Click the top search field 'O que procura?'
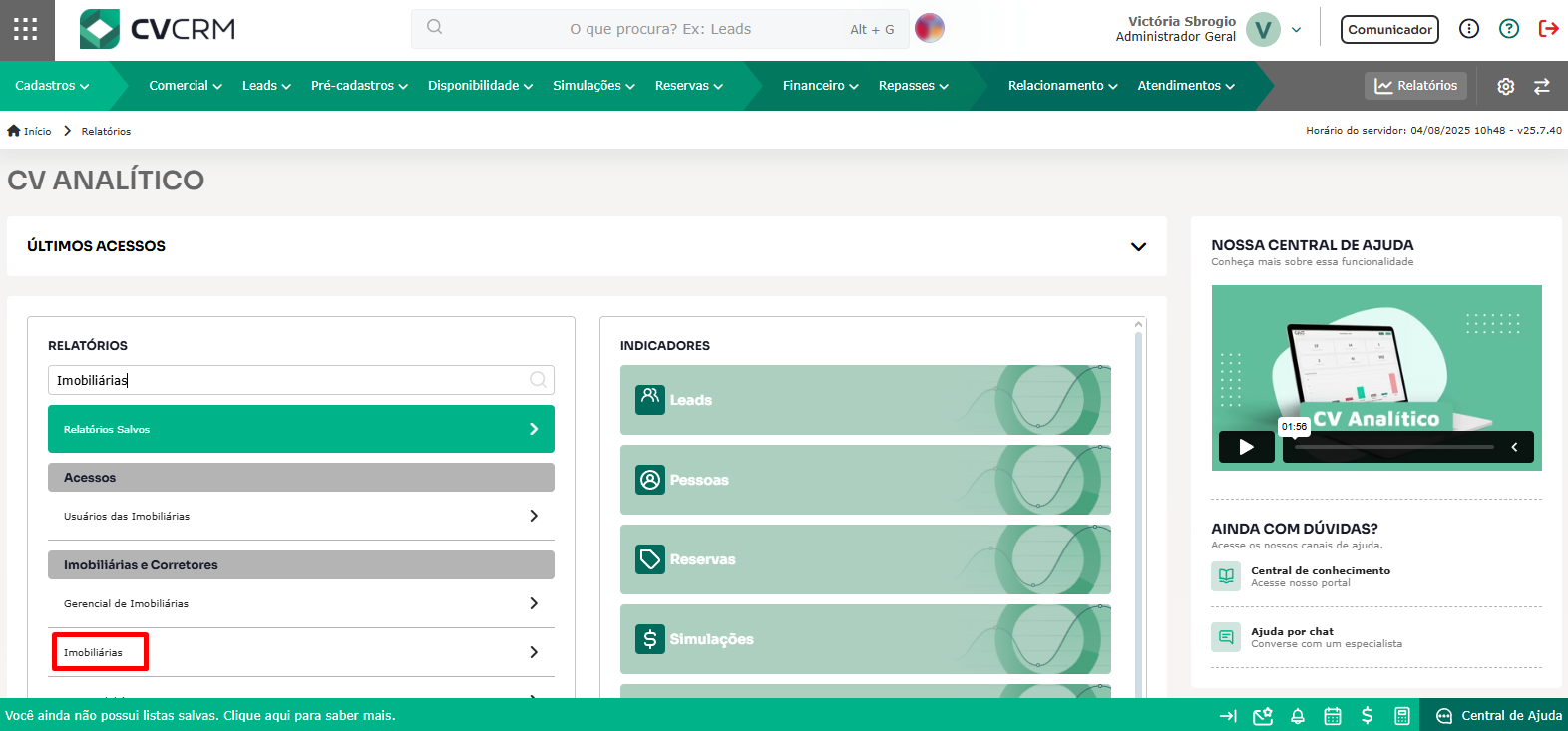The width and height of the screenshot is (1568, 731). coord(660,29)
